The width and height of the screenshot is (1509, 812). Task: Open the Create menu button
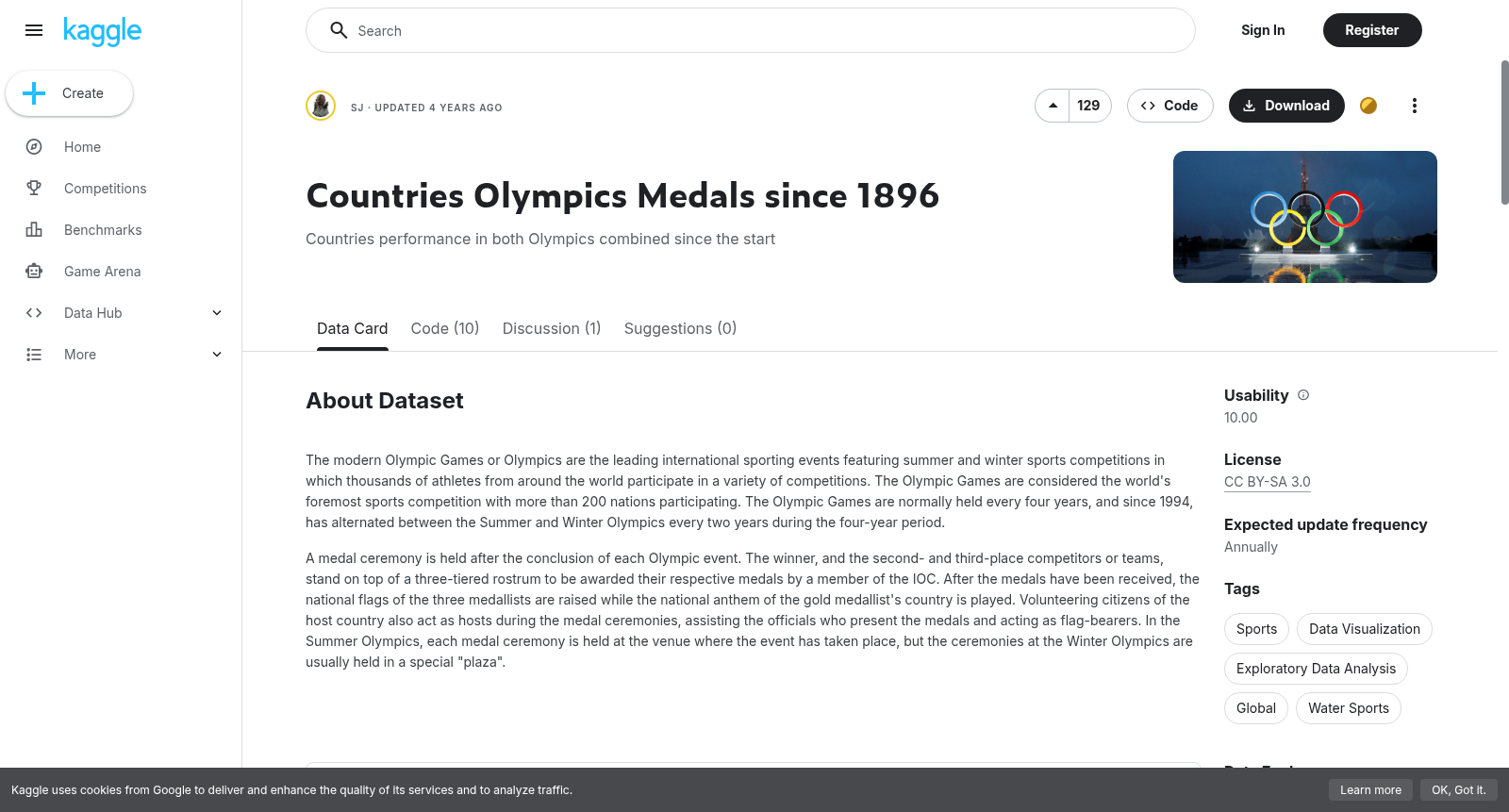point(70,93)
